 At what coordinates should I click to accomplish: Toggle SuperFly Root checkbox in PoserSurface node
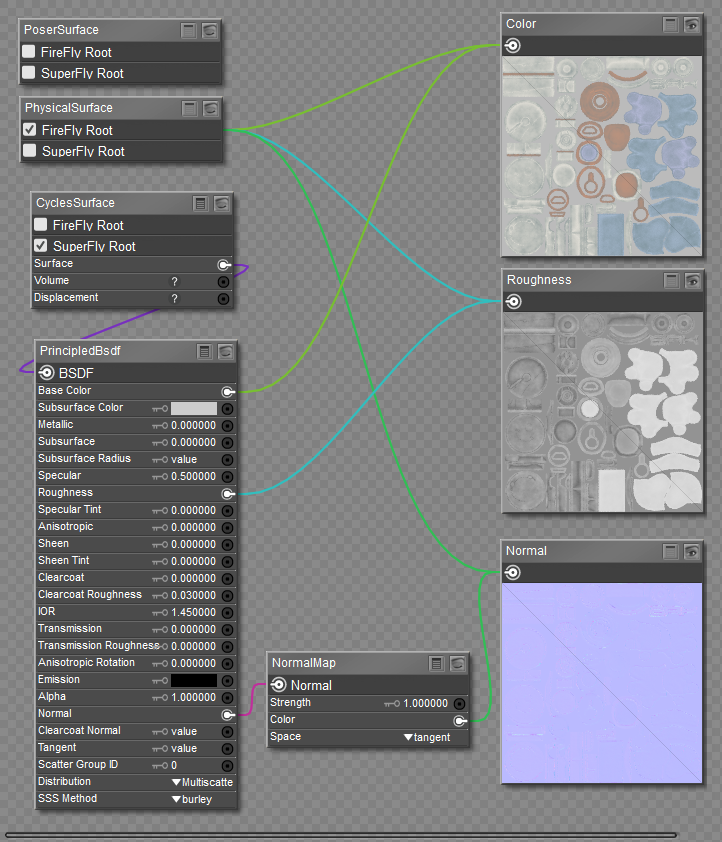(x=29, y=72)
